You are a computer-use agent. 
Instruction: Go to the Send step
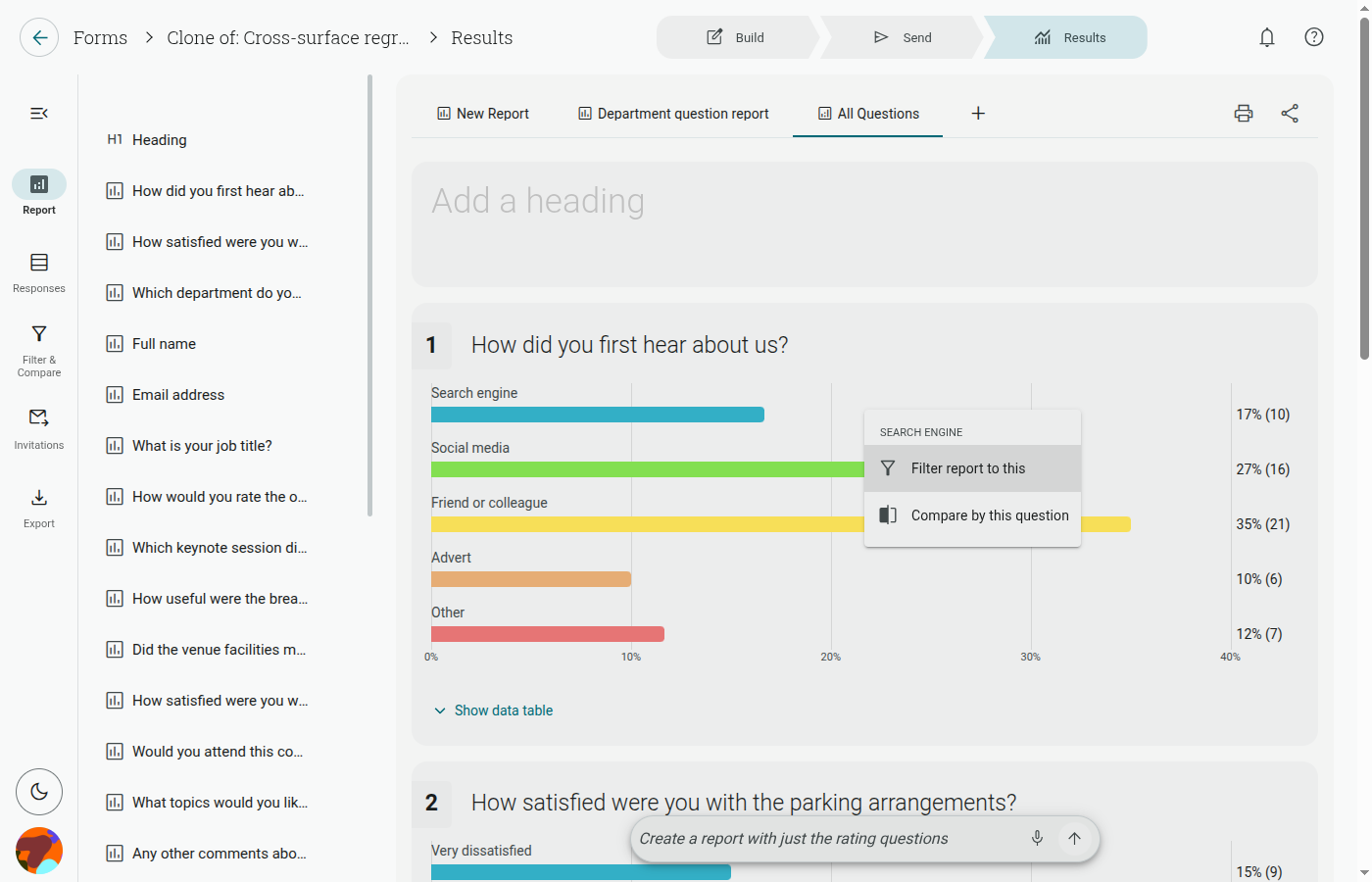click(903, 37)
